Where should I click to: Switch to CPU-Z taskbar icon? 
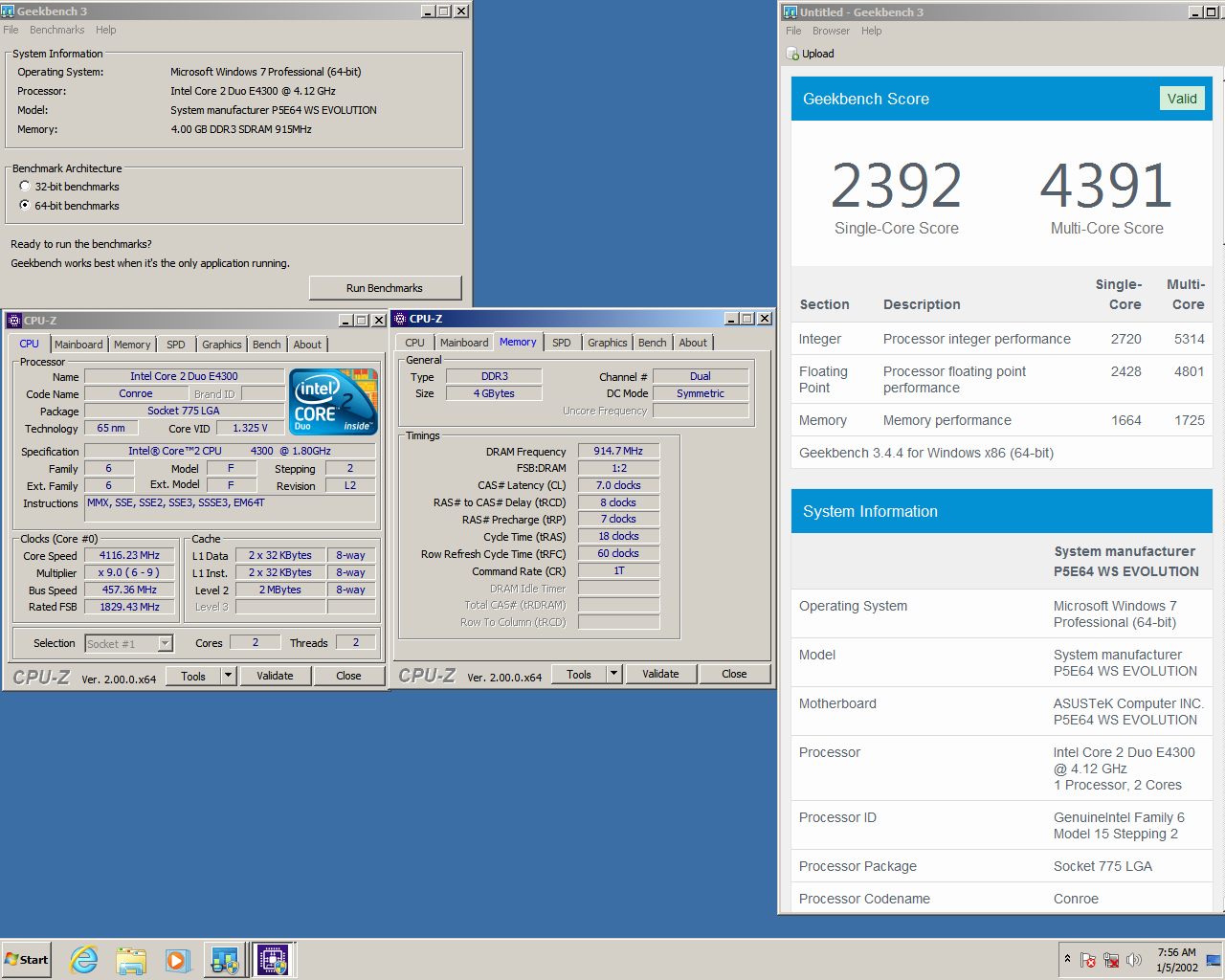[x=273, y=959]
